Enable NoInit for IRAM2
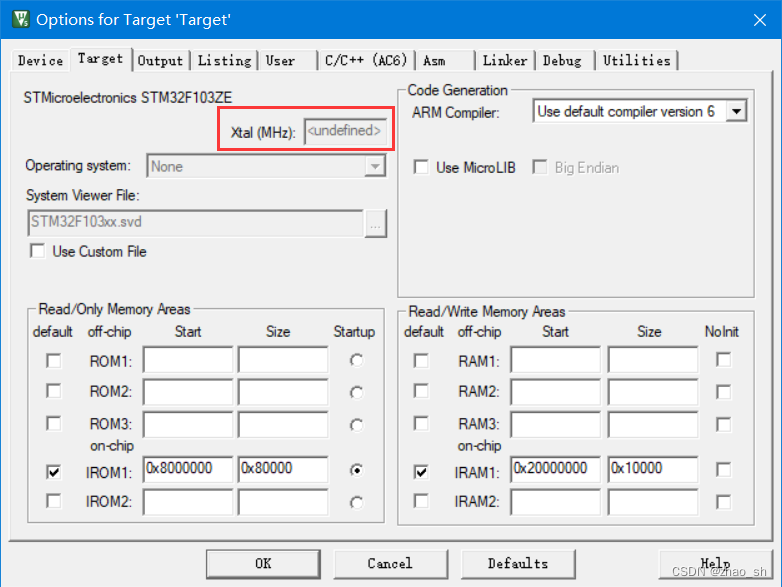782x587 pixels. [724, 502]
